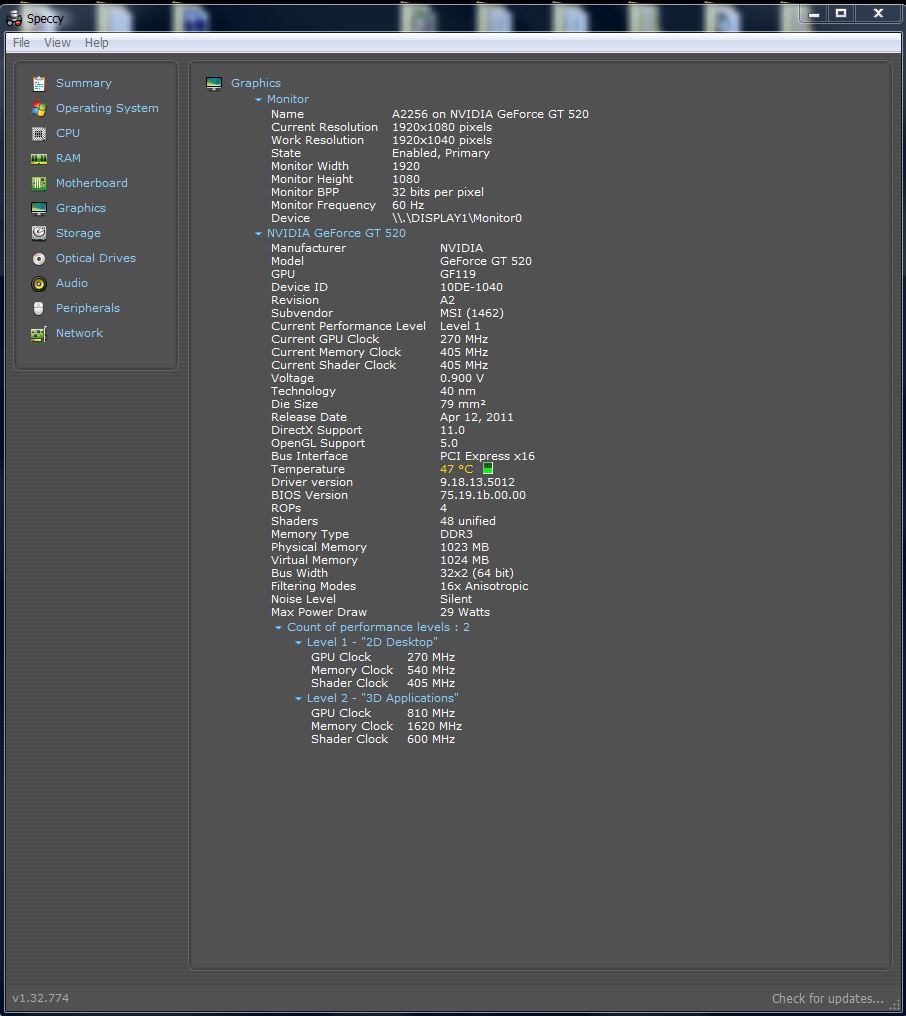Click the Filtering Modes 16x Anisotropic value
The image size is (906, 1016).
point(484,586)
